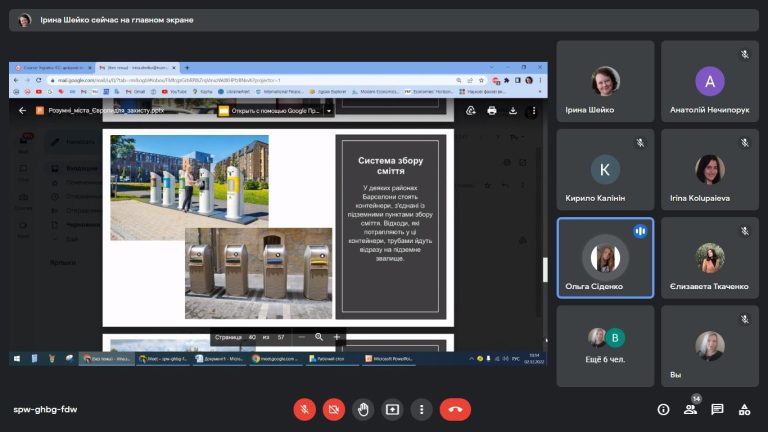The width and height of the screenshot is (768, 432).
Task: Select your own 'Вы' tile
Action: [710, 346]
